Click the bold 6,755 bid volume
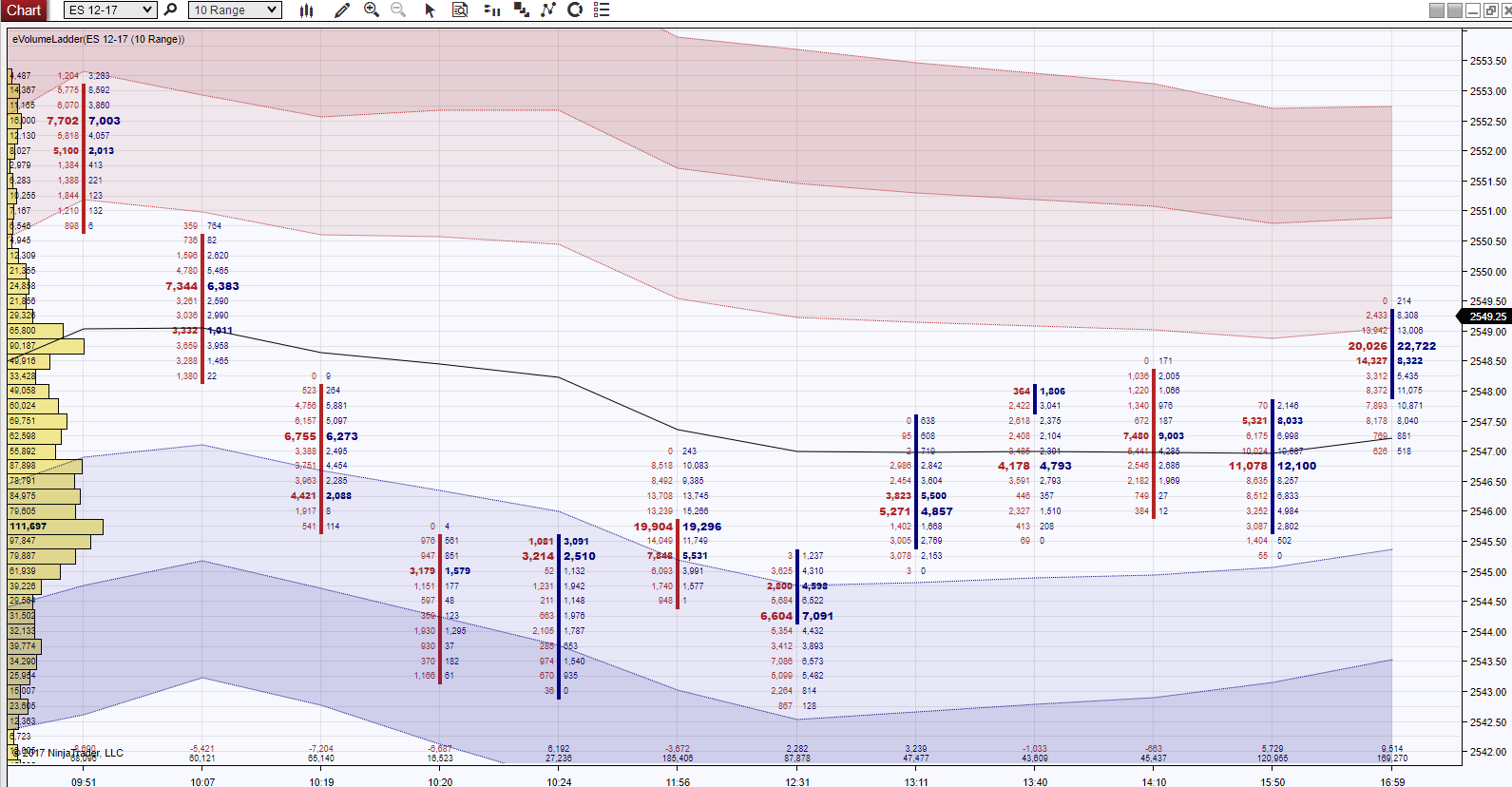1512x787 pixels. click(300, 437)
